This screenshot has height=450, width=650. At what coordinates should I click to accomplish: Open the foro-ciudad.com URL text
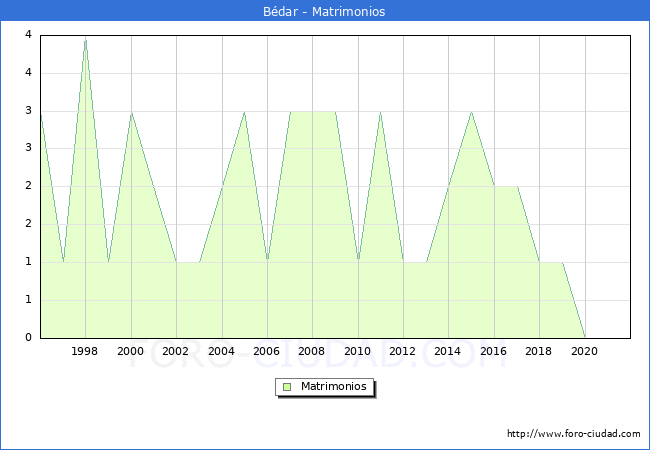(574, 434)
